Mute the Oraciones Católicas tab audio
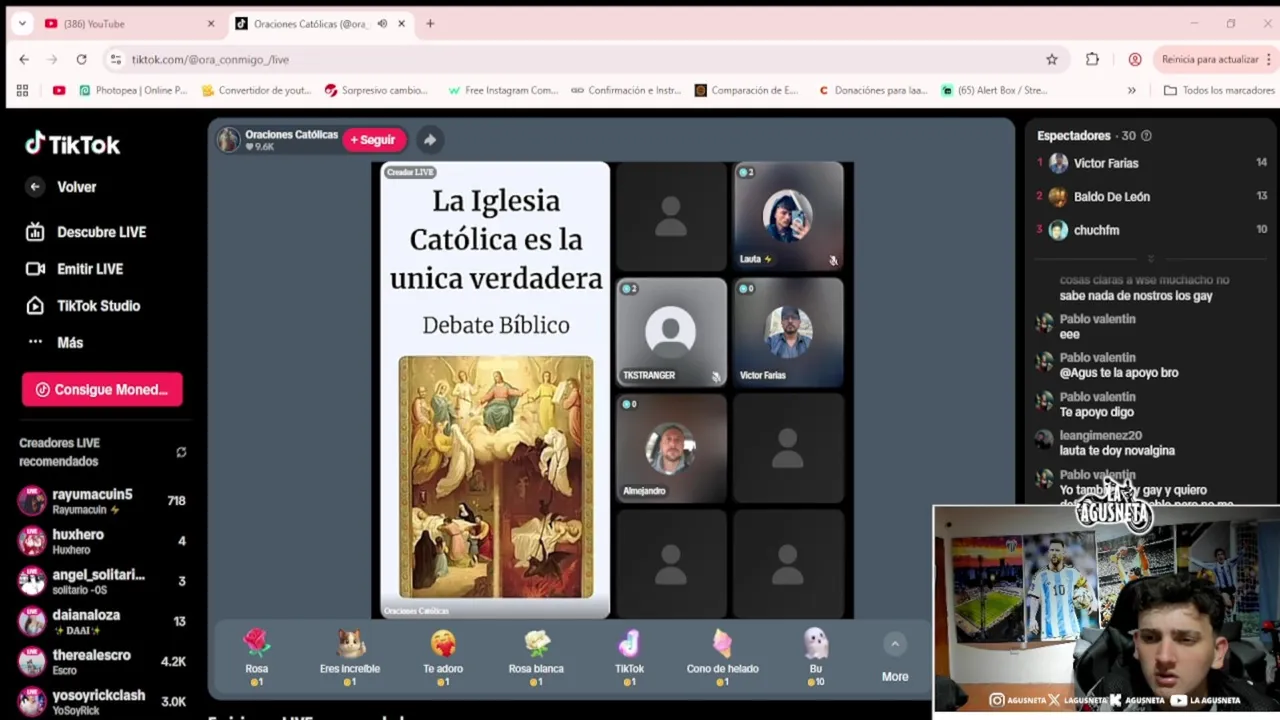This screenshot has width=1280, height=720. [382, 24]
